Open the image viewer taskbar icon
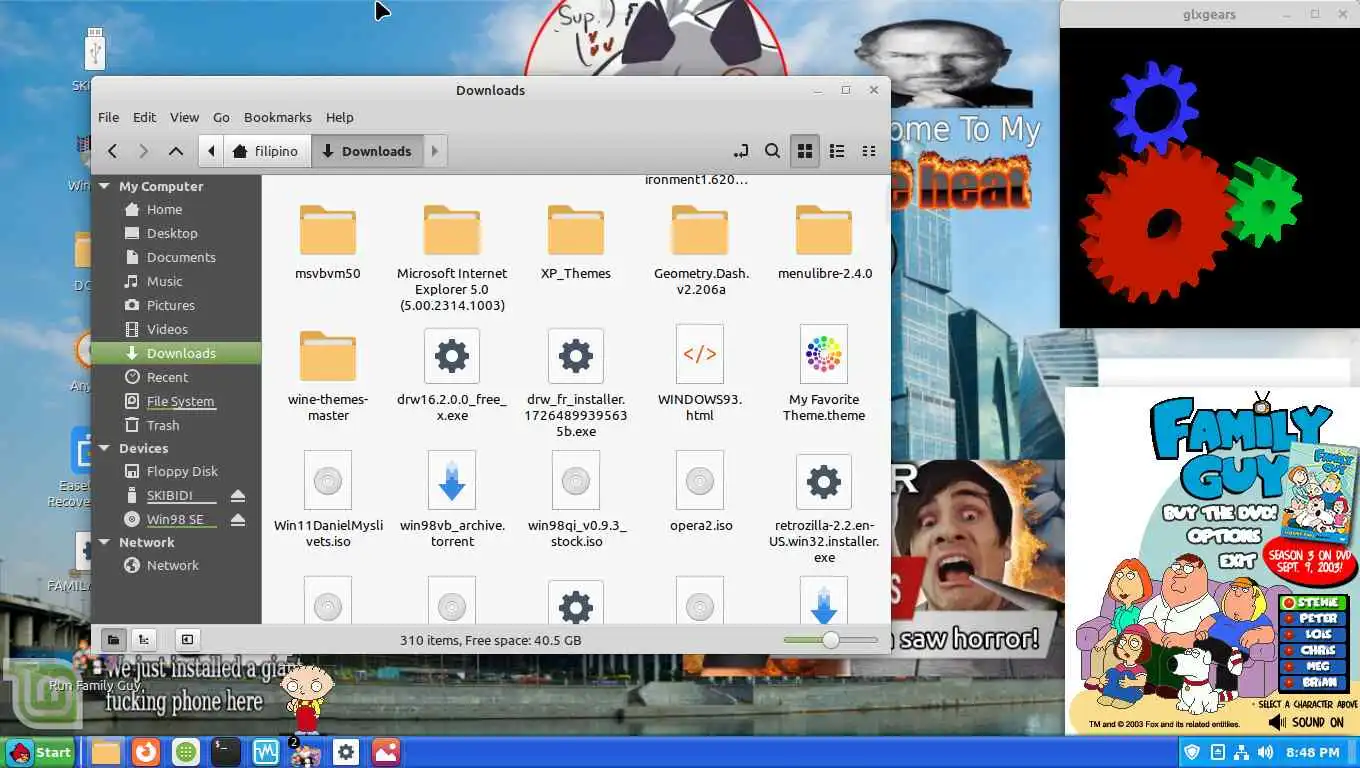 [386, 752]
